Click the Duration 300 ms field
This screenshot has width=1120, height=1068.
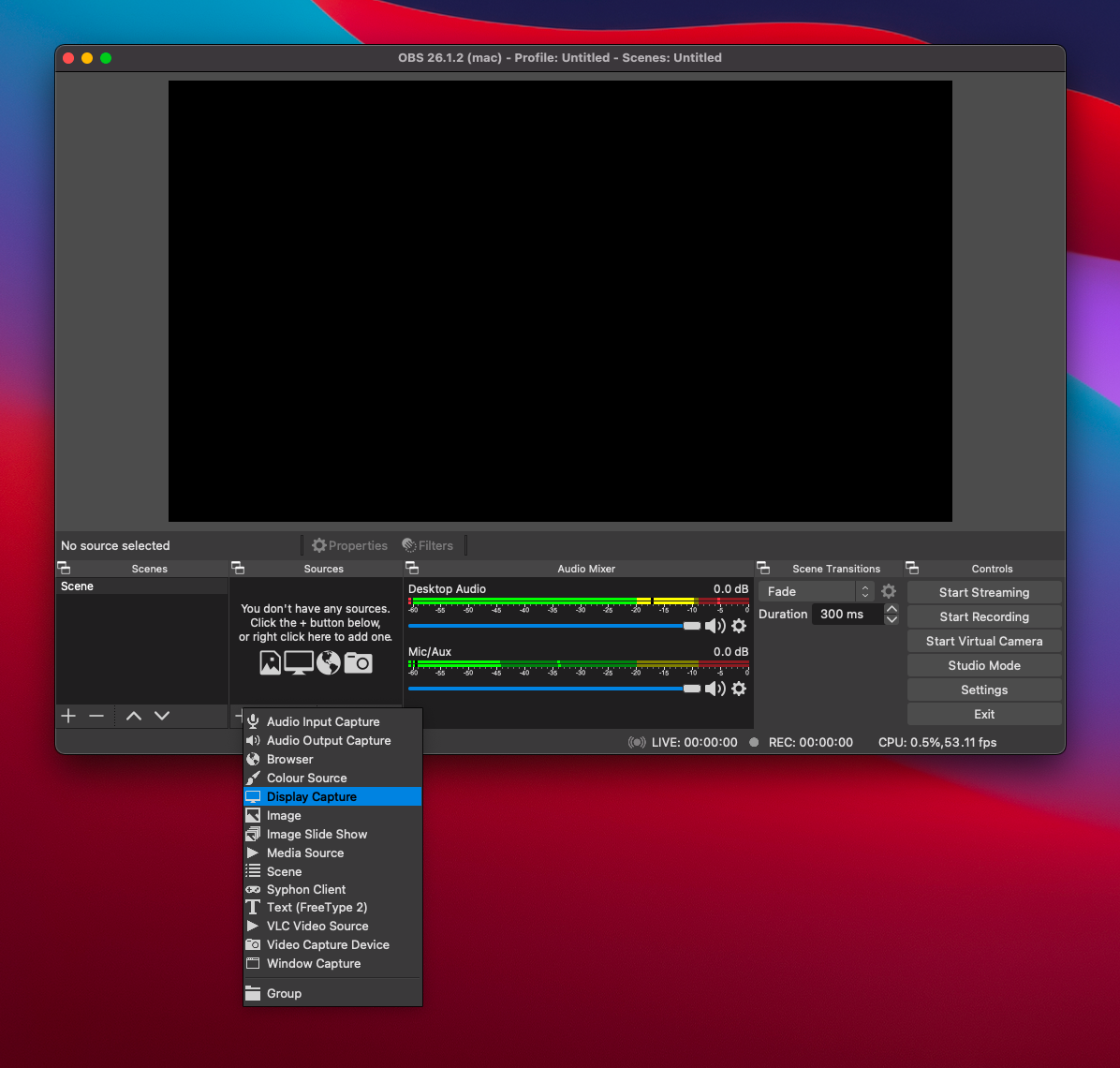point(847,614)
